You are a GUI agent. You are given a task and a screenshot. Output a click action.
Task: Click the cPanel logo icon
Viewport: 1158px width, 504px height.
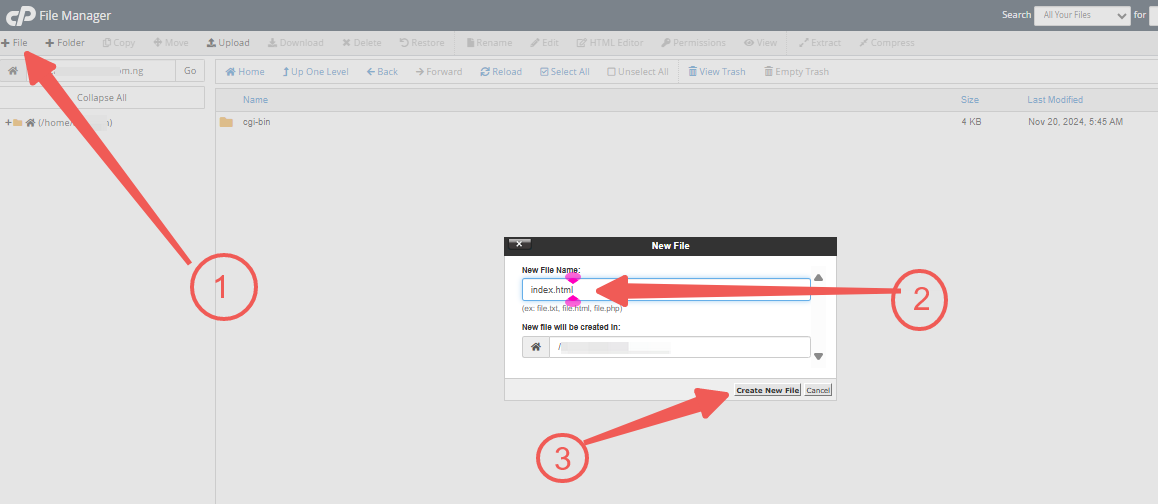coord(21,15)
